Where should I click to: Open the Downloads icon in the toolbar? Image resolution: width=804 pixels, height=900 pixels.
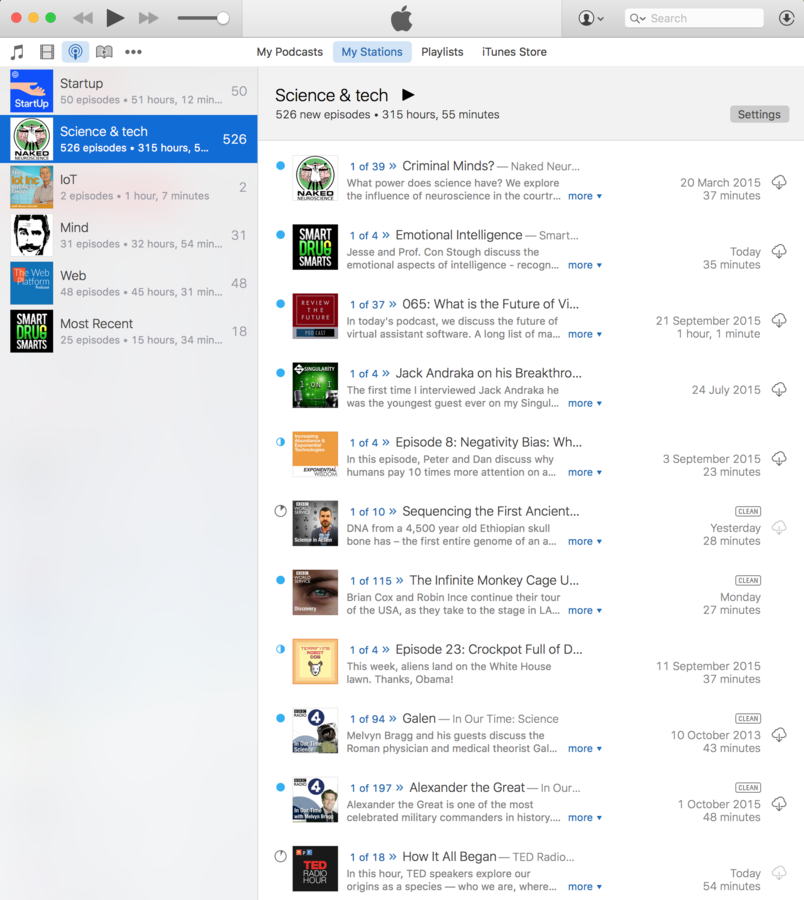click(786, 18)
